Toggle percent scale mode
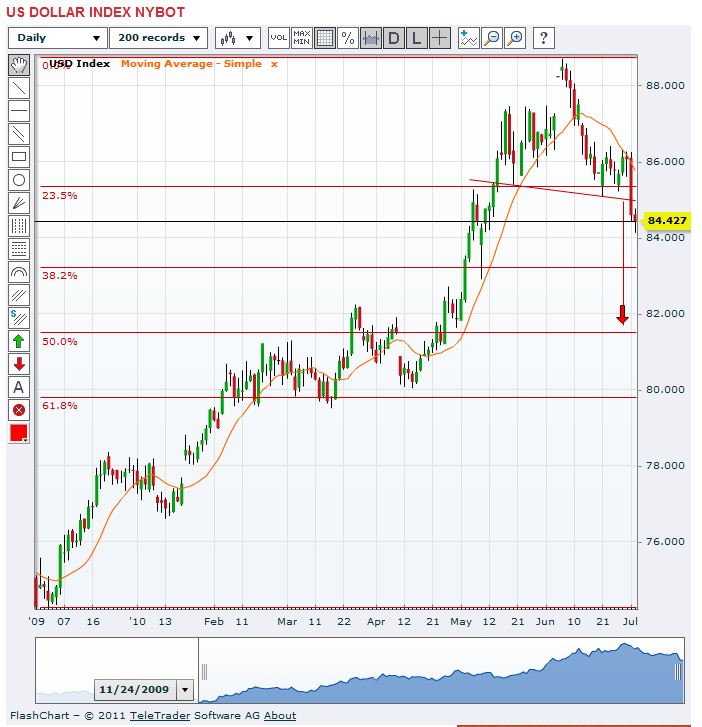Screen dimensions: 702x727 click(x=348, y=38)
